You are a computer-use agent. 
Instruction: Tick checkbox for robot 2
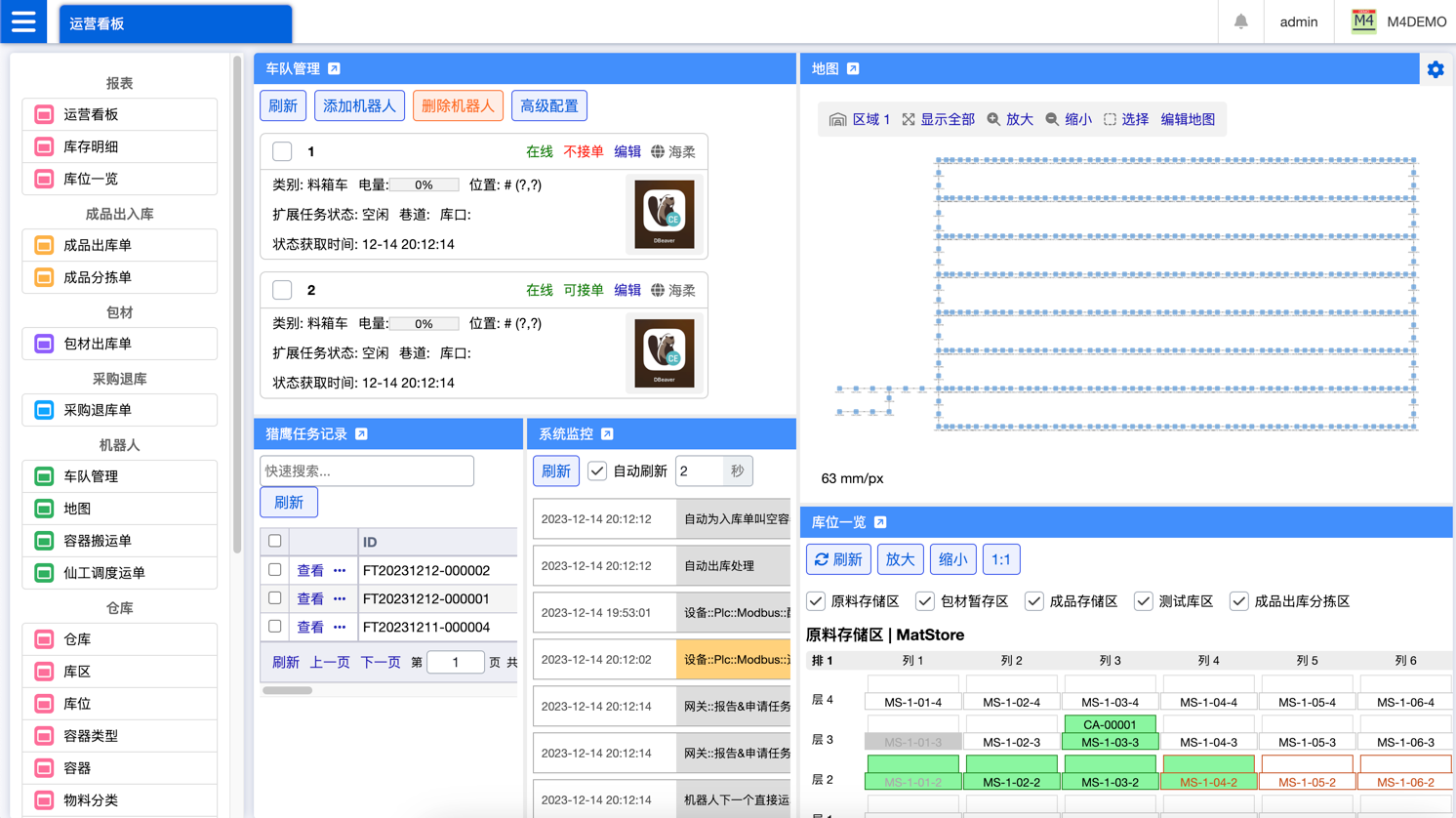pos(282,290)
